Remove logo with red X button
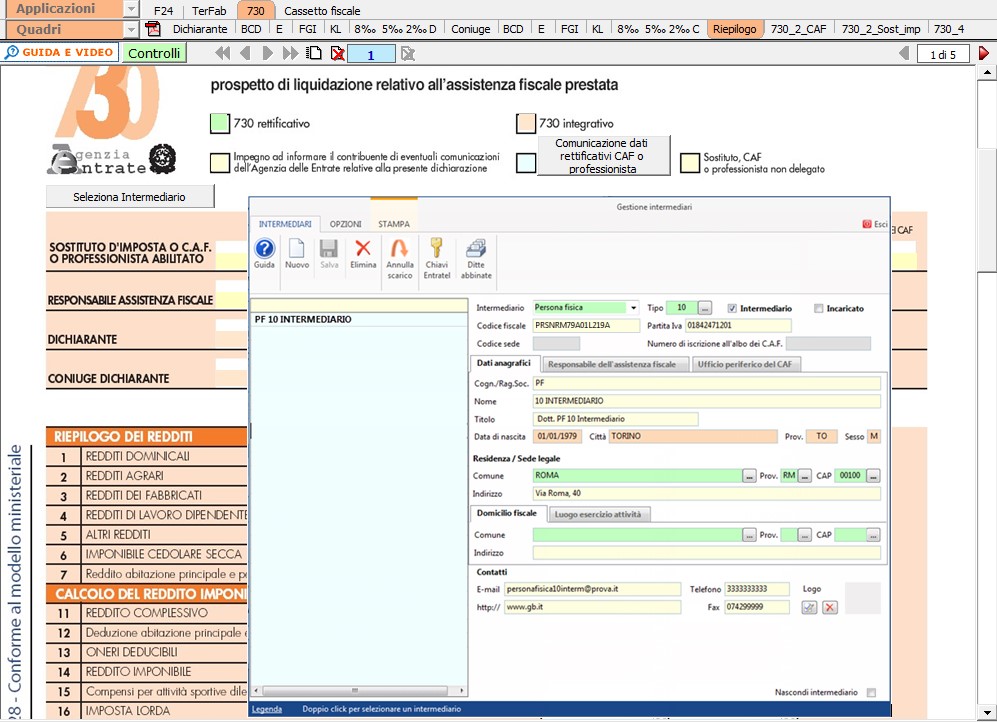Image resolution: width=997 pixels, height=722 pixels. pos(830,607)
